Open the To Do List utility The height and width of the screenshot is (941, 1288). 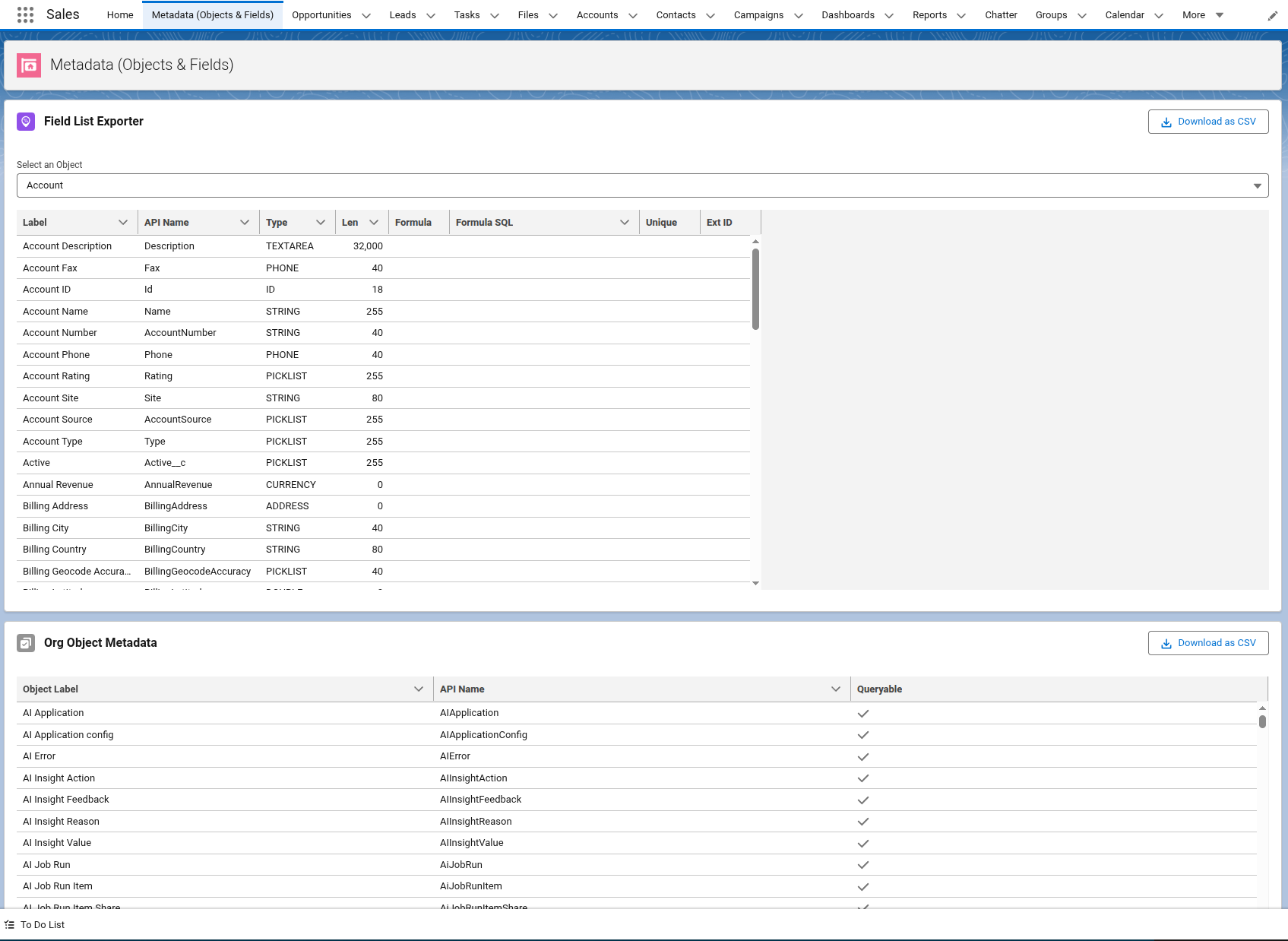pos(35,925)
